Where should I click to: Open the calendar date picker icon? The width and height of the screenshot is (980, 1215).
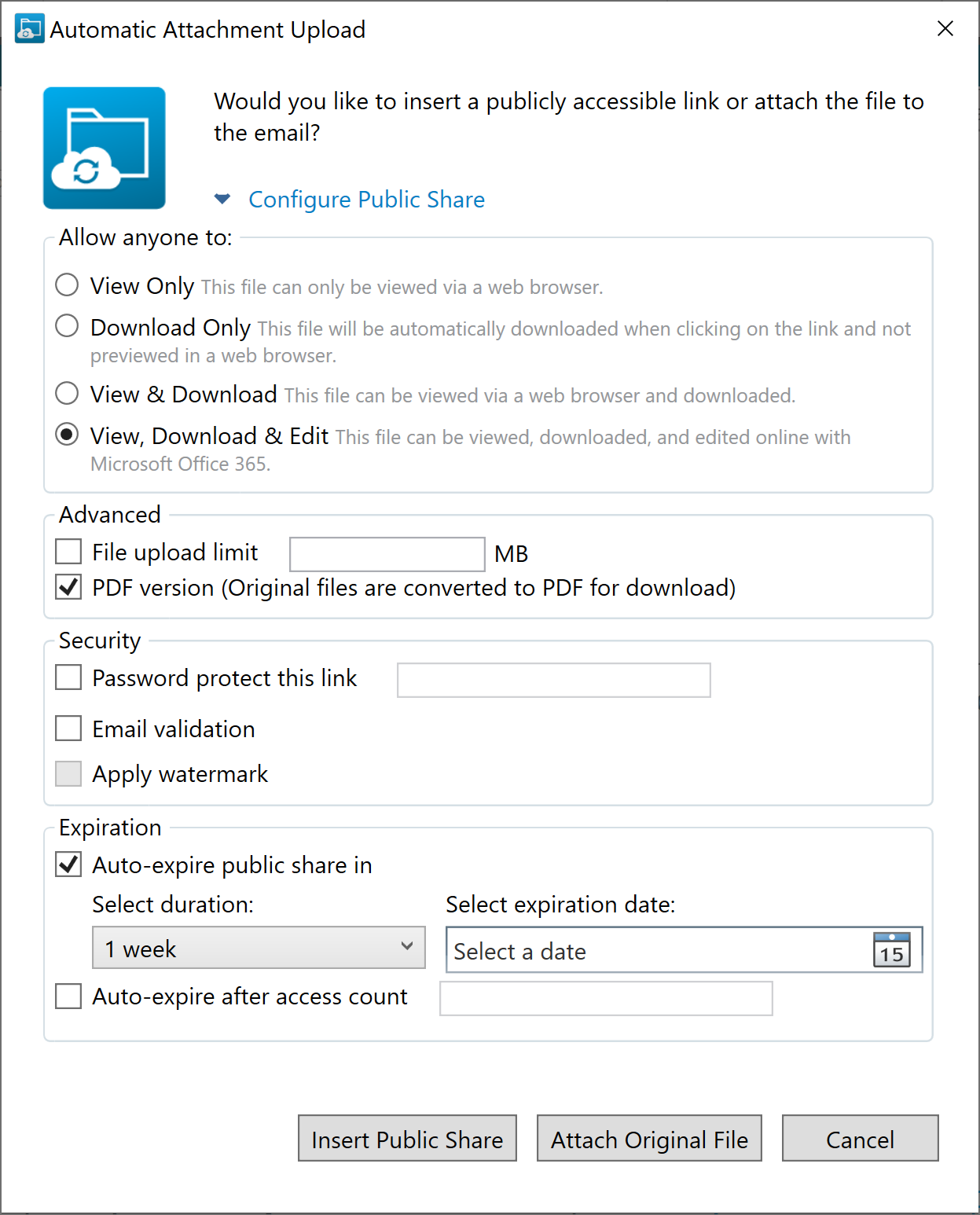pos(891,950)
